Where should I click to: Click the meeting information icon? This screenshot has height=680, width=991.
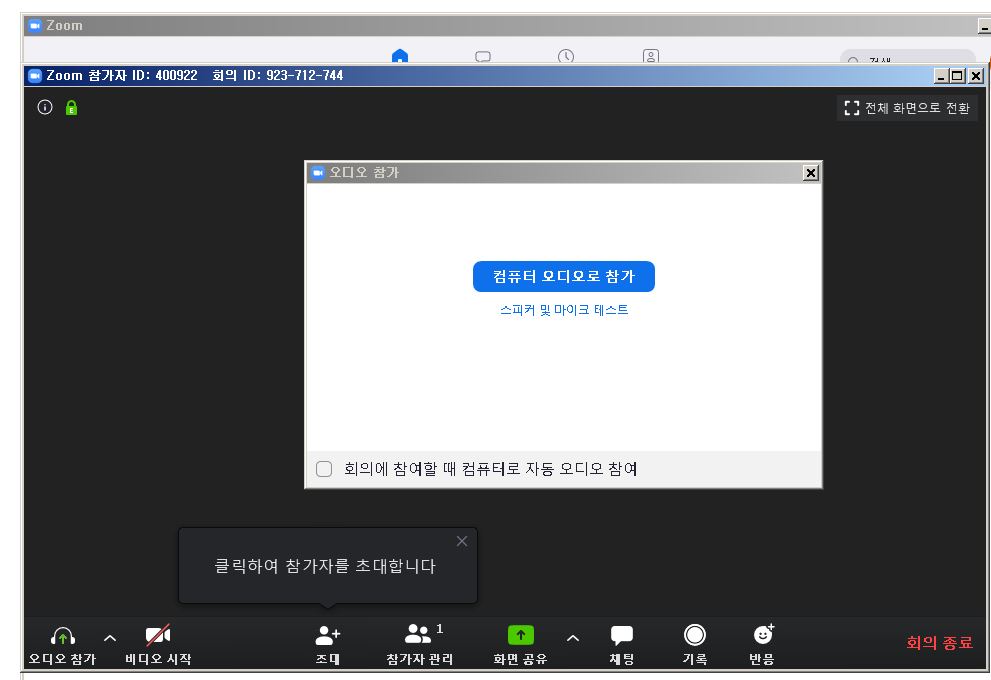pos(45,107)
